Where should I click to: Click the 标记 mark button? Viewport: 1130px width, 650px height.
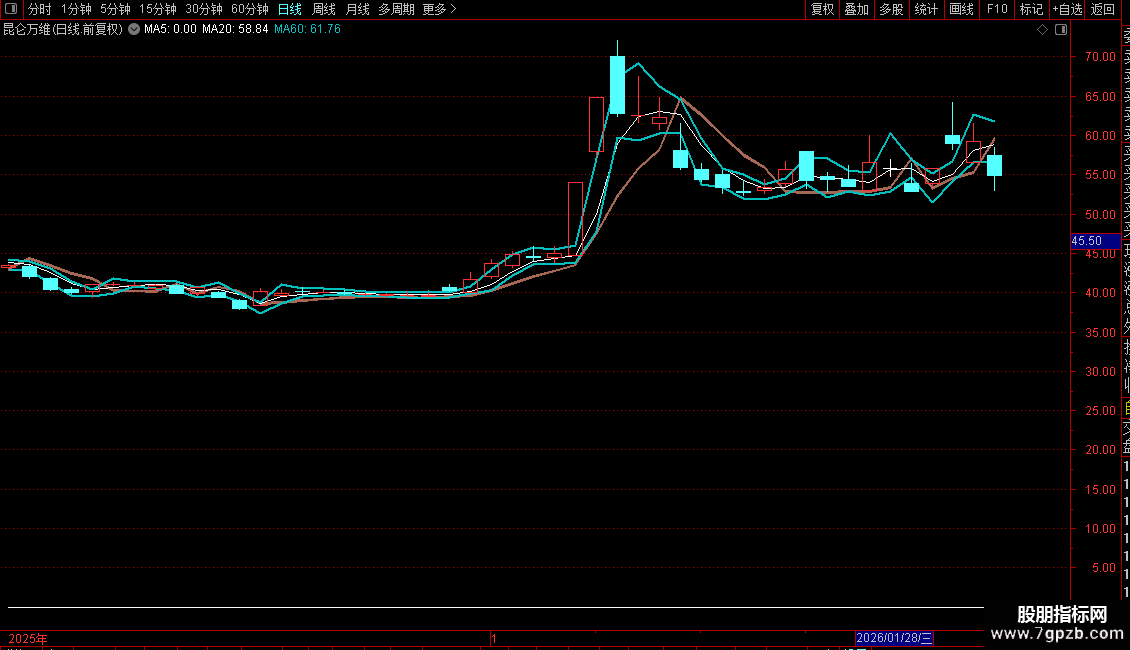click(x=1031, y=9)
